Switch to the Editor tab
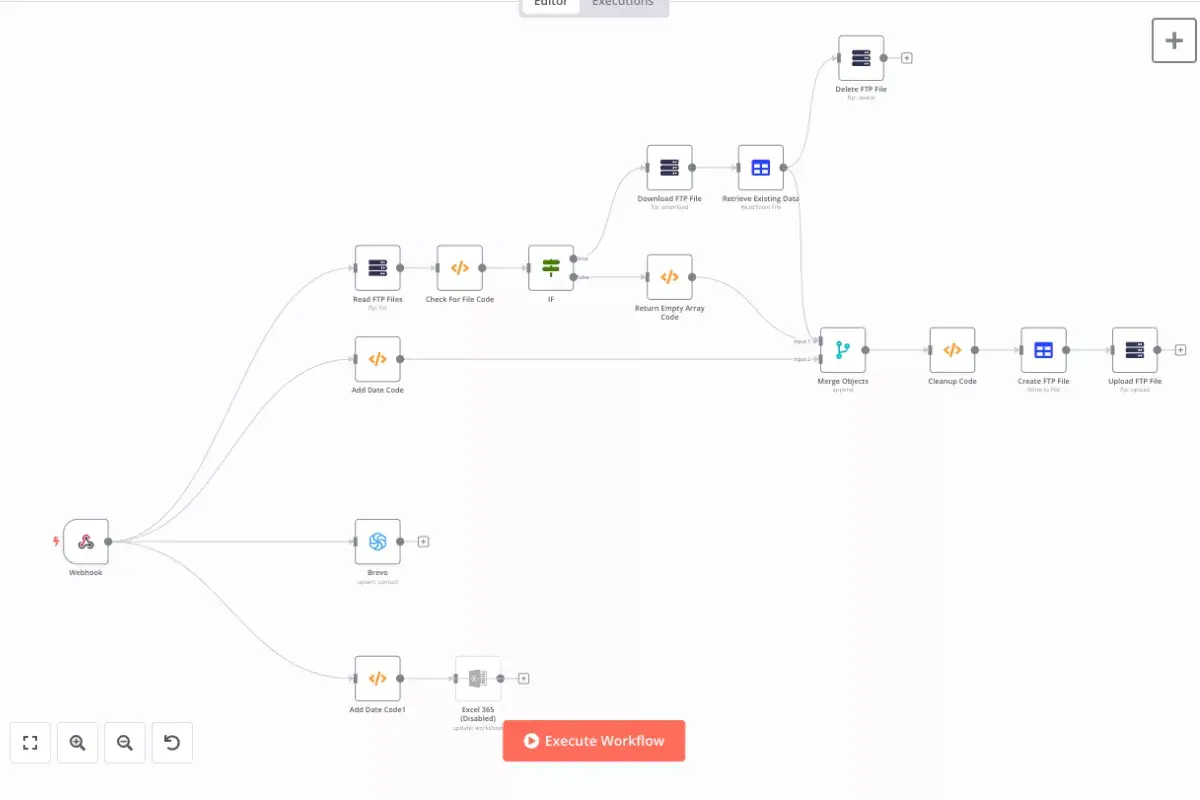 551,4
